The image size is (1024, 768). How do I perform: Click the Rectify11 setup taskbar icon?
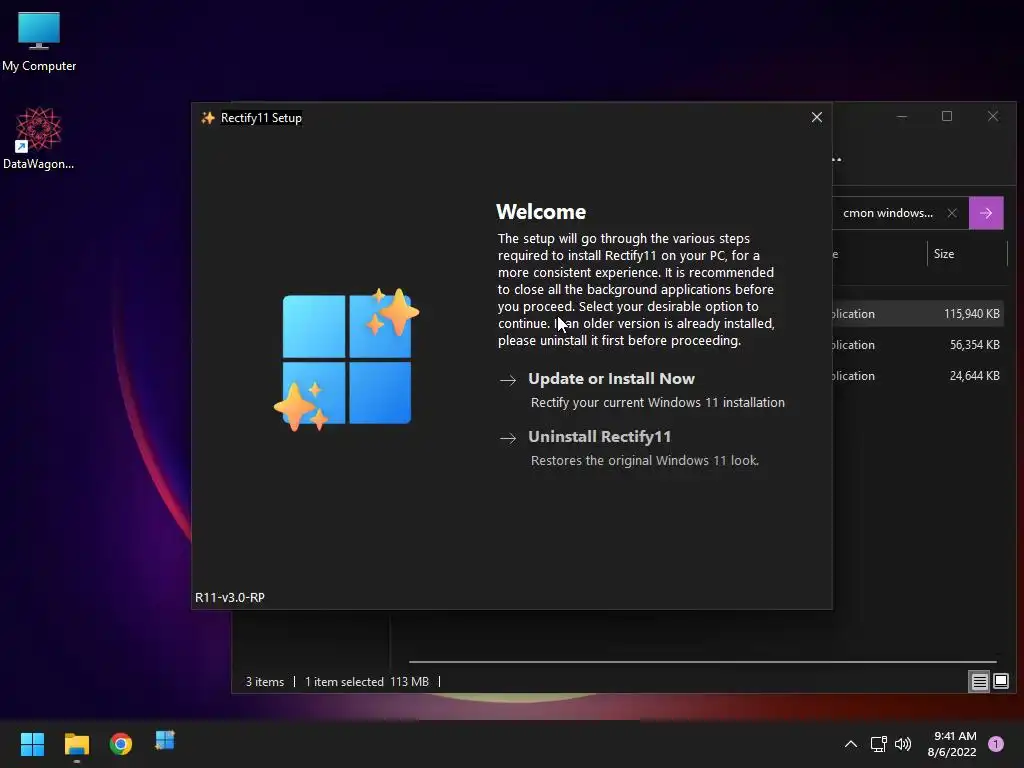tap(165, 741)
